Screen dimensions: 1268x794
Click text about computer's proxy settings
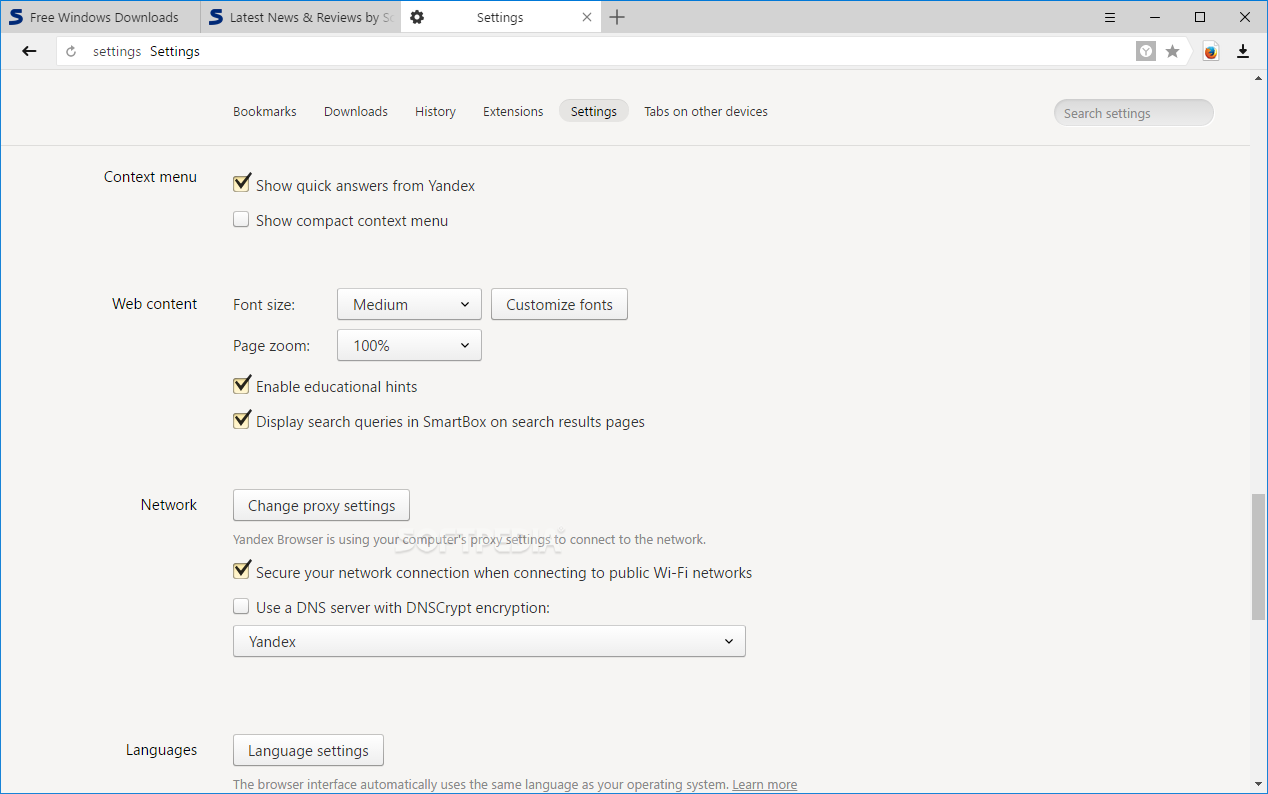tap(469, 539)
